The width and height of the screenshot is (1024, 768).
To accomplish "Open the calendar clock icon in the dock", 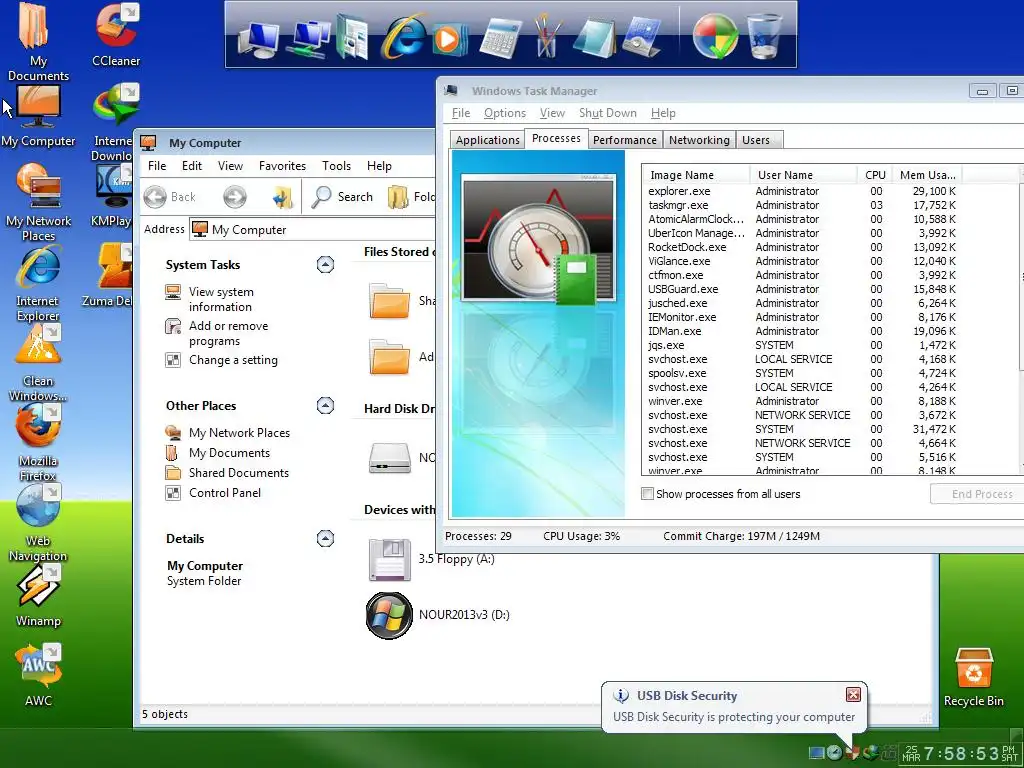I will coord(643,38).
